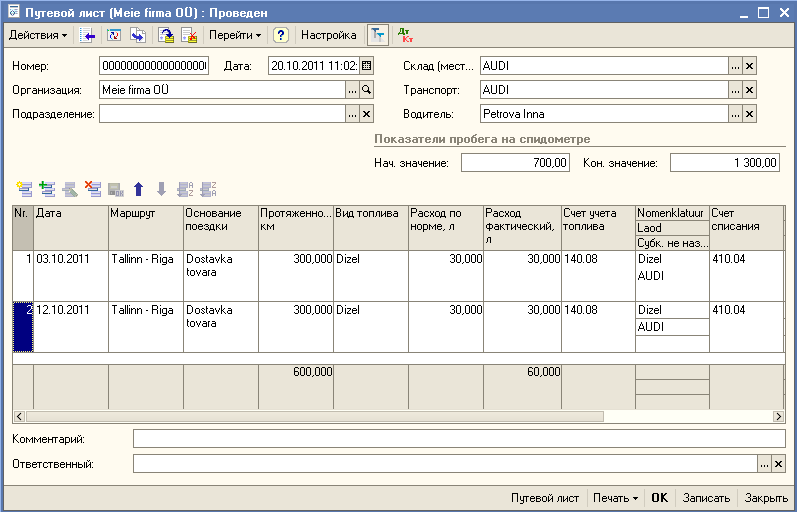Click the Настройка toolbar item
The image size is (797, 512).
point(329,35)
